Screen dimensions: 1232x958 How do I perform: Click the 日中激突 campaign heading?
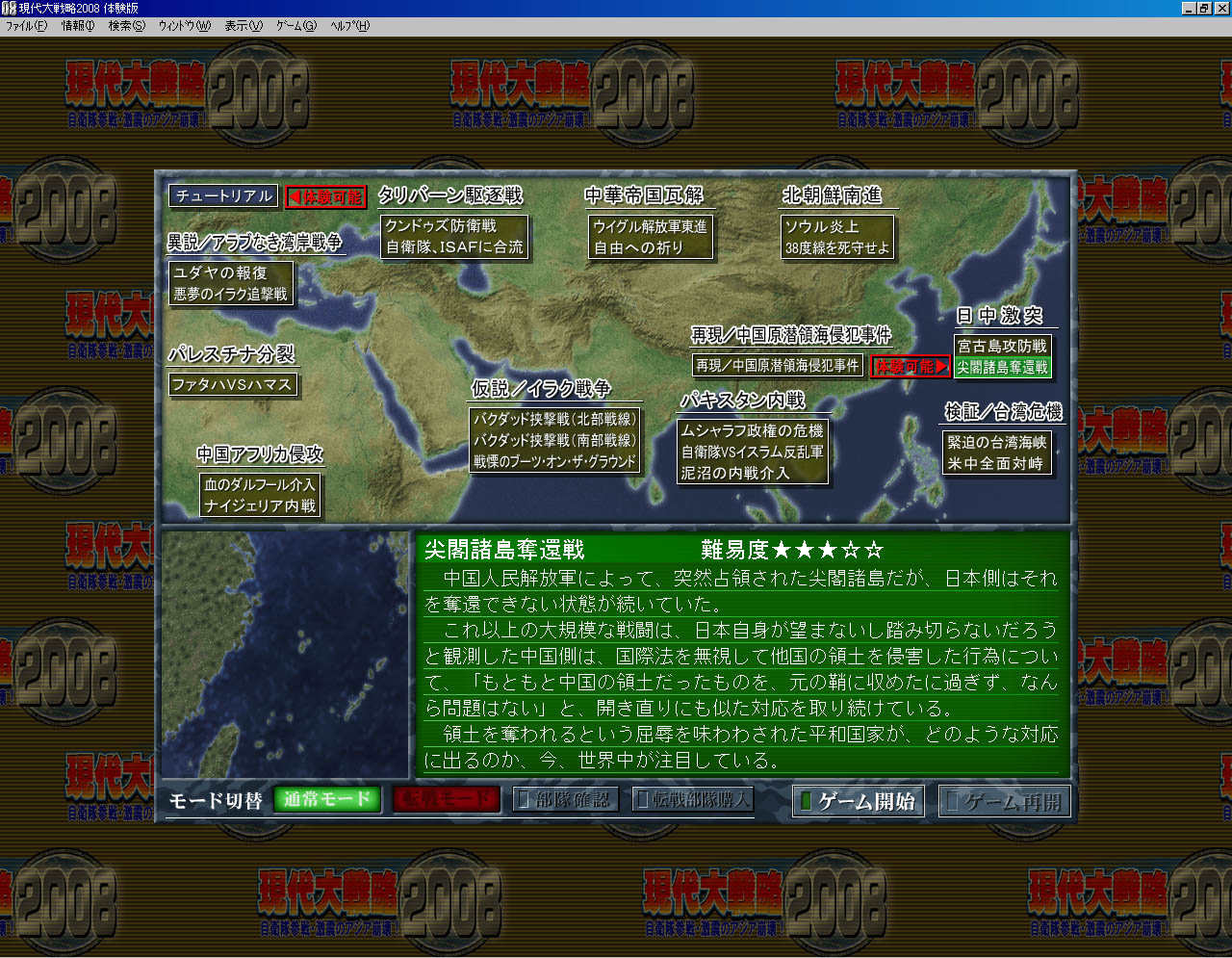[999, 316]
